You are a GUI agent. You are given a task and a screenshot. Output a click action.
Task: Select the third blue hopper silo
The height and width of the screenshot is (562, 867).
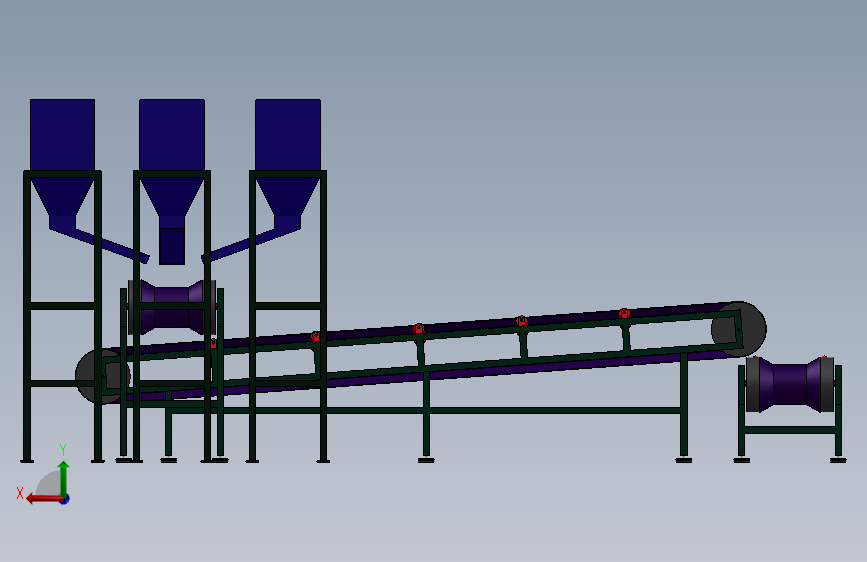[288, 135]
